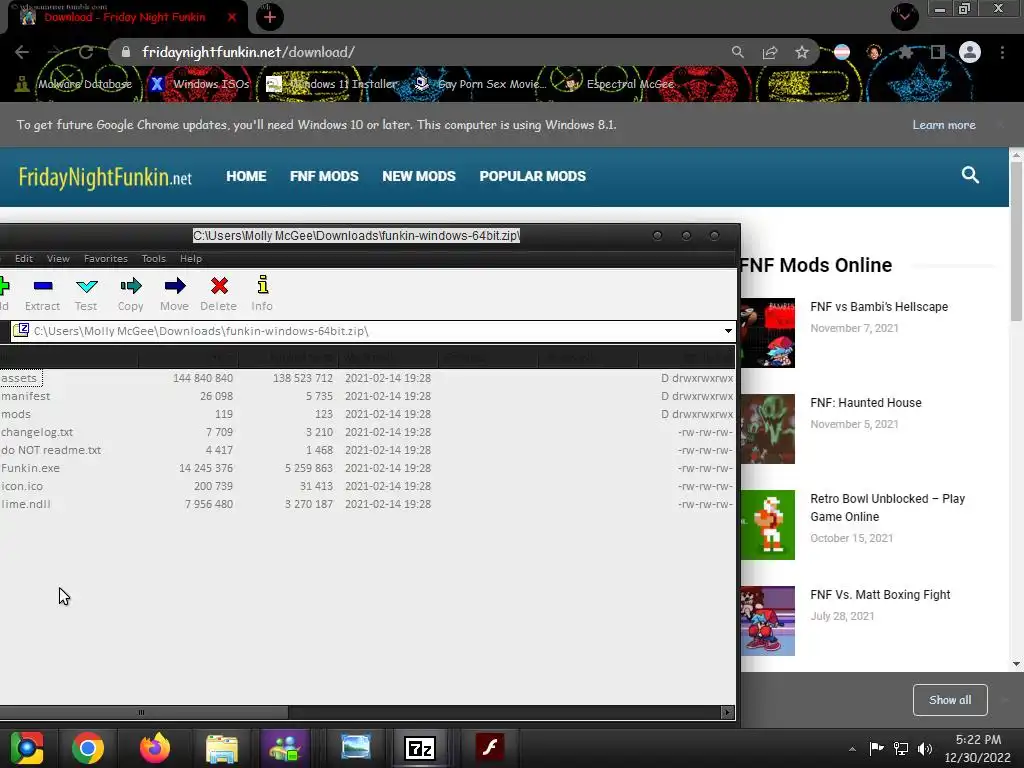Open the Favorites menu in 7-Zip
This screenshot has width=1024, height=768.
(106, 259)
